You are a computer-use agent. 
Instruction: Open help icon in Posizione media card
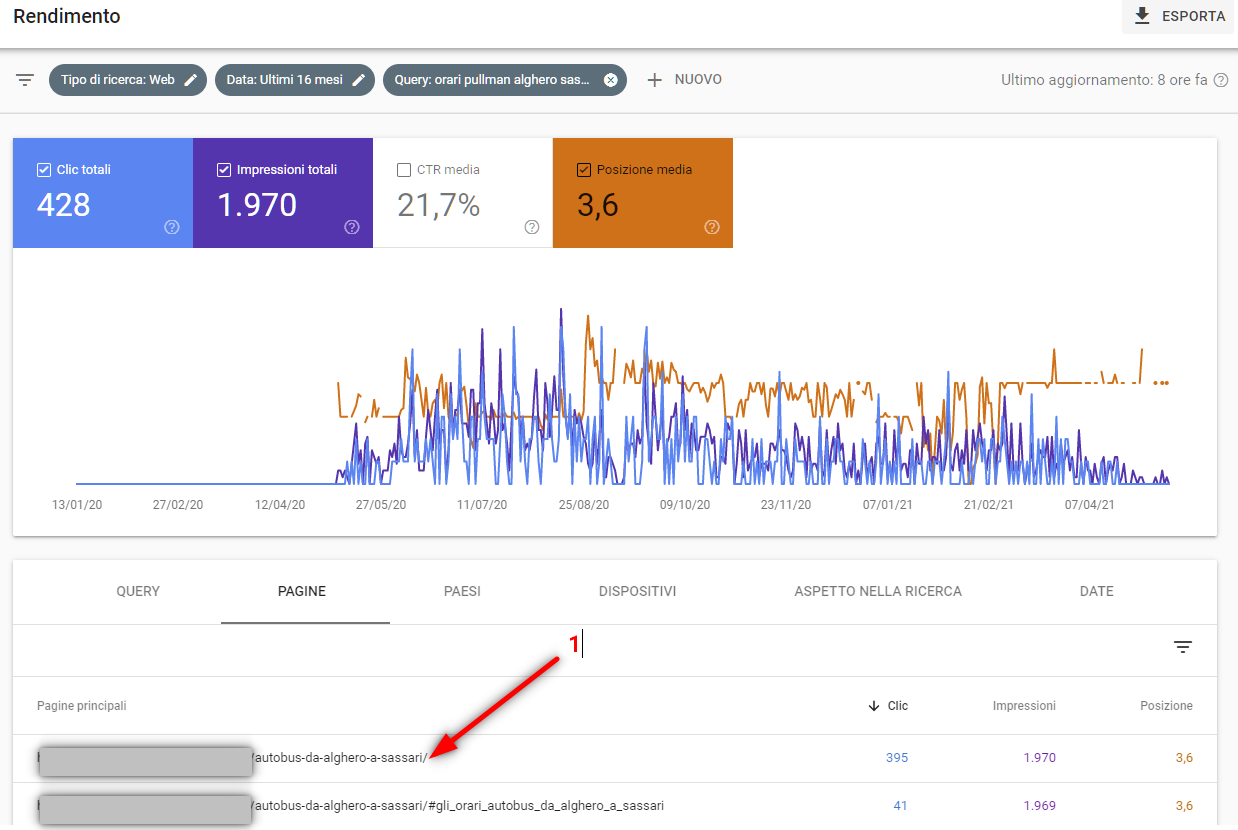[x=712, y=227]
